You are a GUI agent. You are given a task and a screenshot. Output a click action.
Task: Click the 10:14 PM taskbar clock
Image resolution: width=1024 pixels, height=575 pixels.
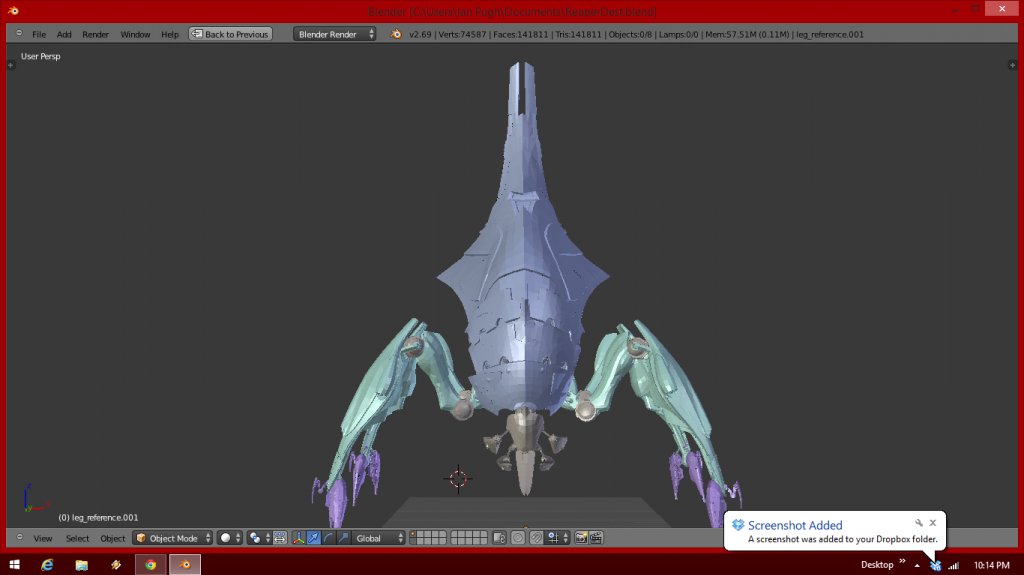(991, 565)
